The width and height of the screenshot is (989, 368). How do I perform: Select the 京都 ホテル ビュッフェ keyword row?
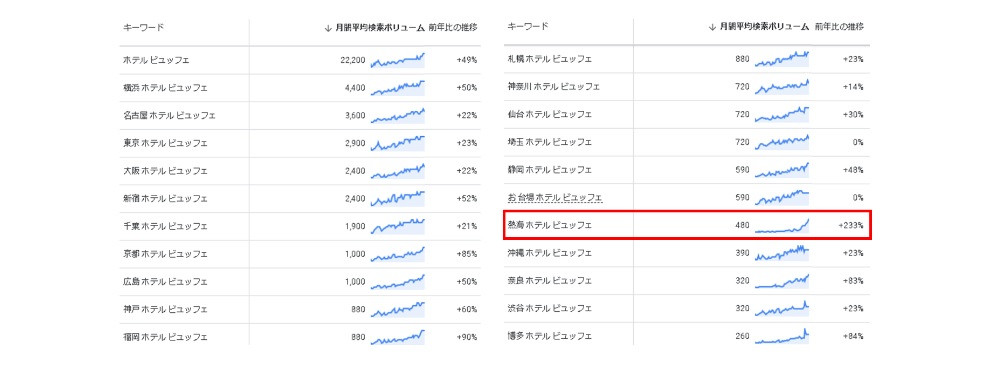300,254
